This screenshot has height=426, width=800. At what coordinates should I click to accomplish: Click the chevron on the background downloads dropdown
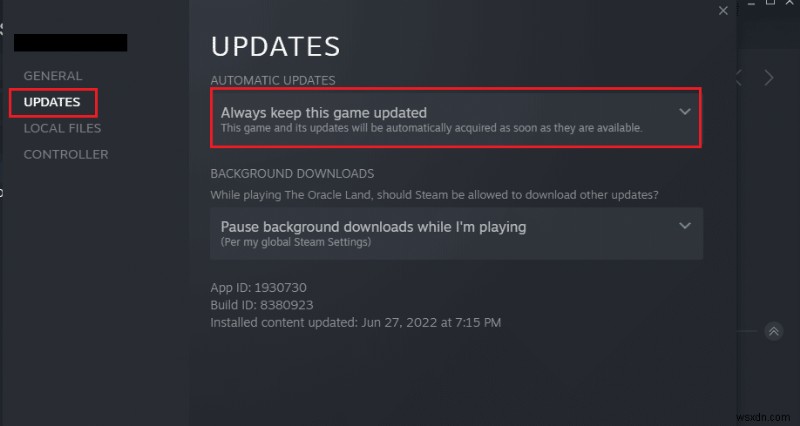(685, 225)
